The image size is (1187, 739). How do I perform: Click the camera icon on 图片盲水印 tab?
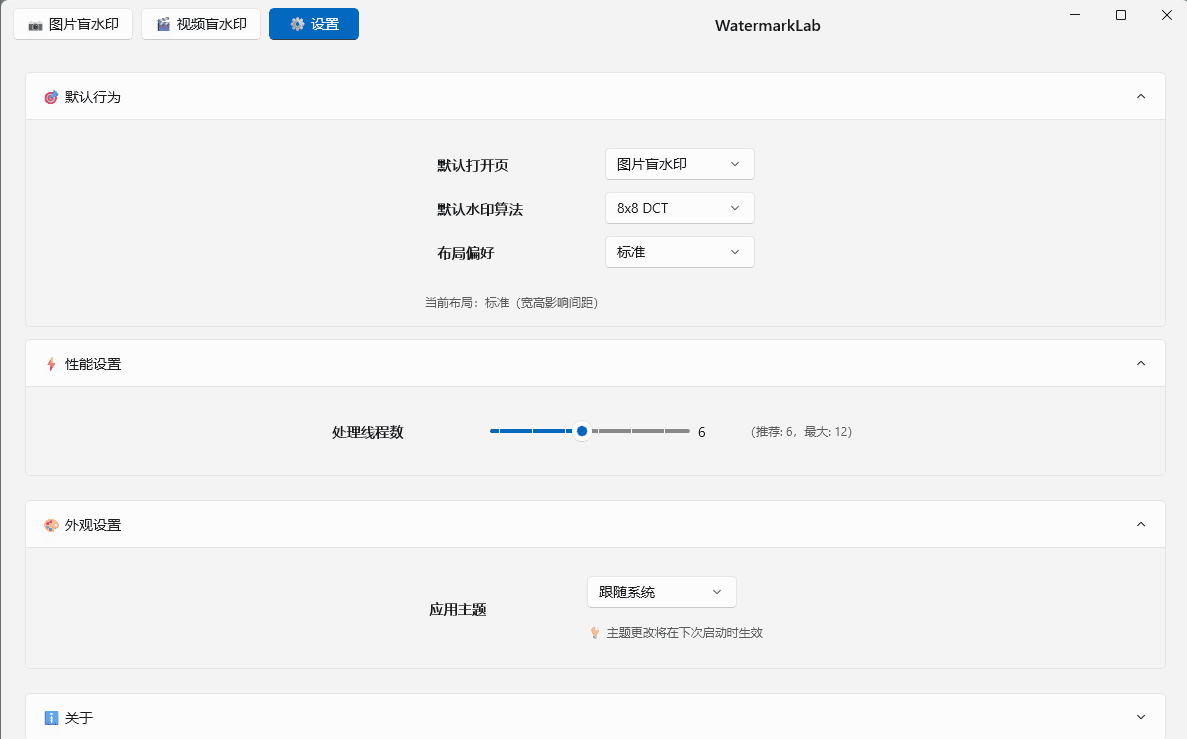[35, 25]
